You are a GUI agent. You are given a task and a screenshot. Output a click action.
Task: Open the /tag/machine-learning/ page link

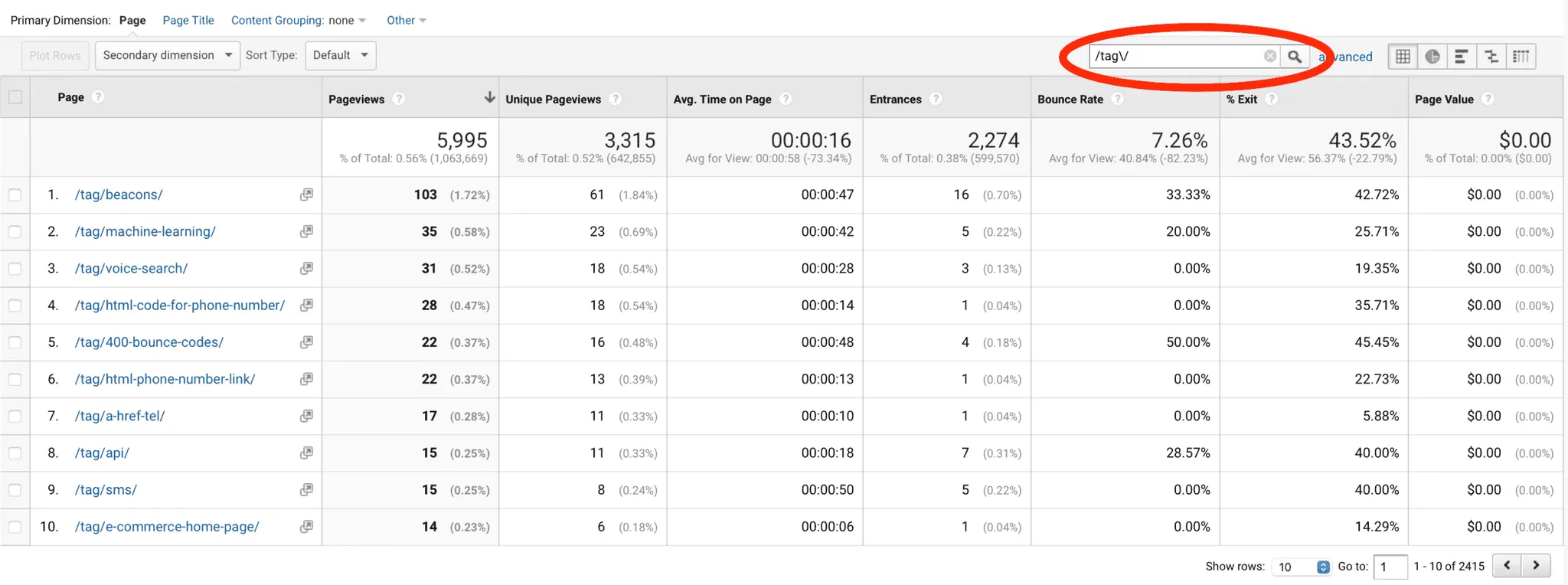[145, 231]
